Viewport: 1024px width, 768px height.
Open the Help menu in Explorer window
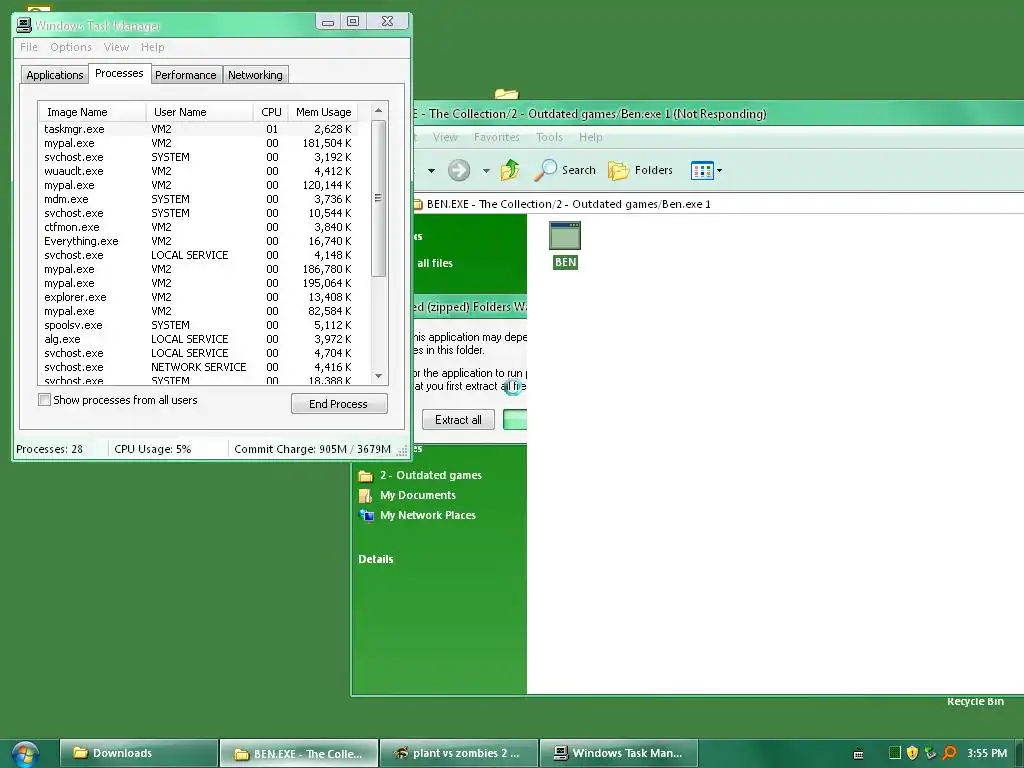coord(590,137)
